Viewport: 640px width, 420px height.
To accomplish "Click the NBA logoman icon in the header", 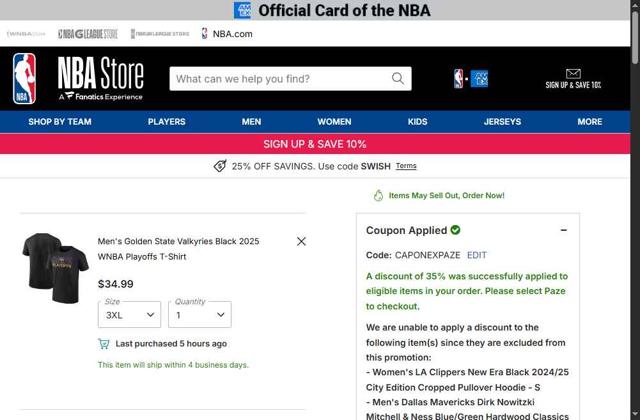I will point(24,78).
